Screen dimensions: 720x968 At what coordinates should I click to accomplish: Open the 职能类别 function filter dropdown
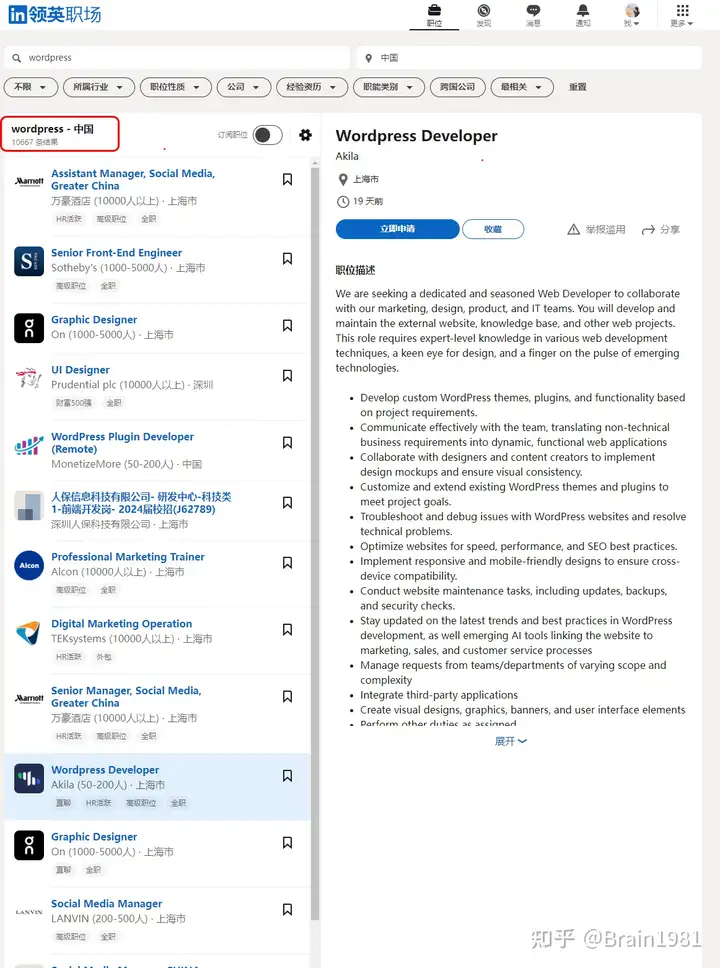(389, 87)
